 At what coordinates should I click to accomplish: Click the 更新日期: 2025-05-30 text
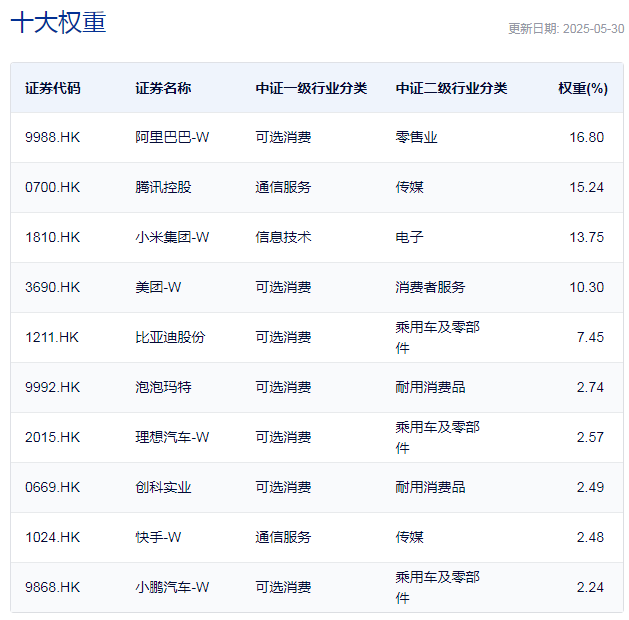coord(566,29)
